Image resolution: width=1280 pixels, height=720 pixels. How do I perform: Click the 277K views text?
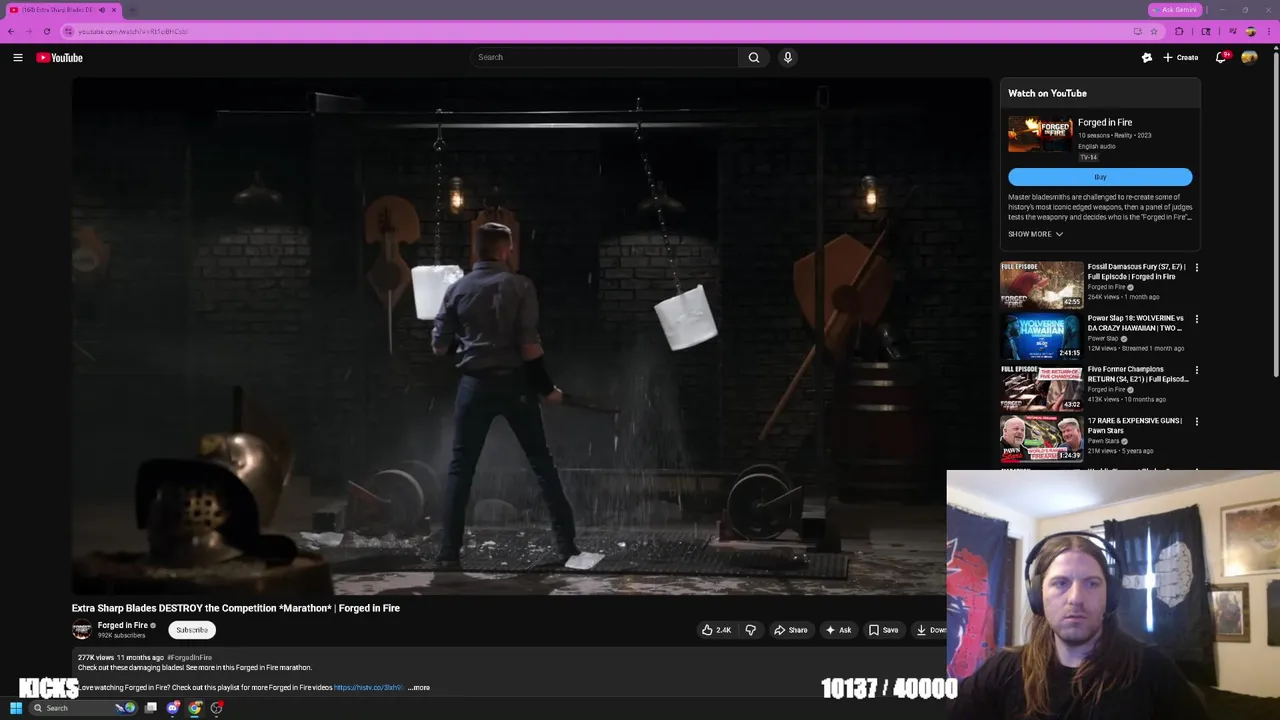pyautogui.click(x=96, y=658)
